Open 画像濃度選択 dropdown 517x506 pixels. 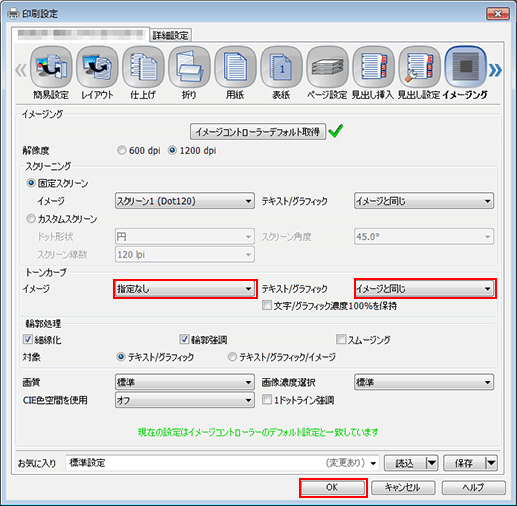(x=424, y=382)
